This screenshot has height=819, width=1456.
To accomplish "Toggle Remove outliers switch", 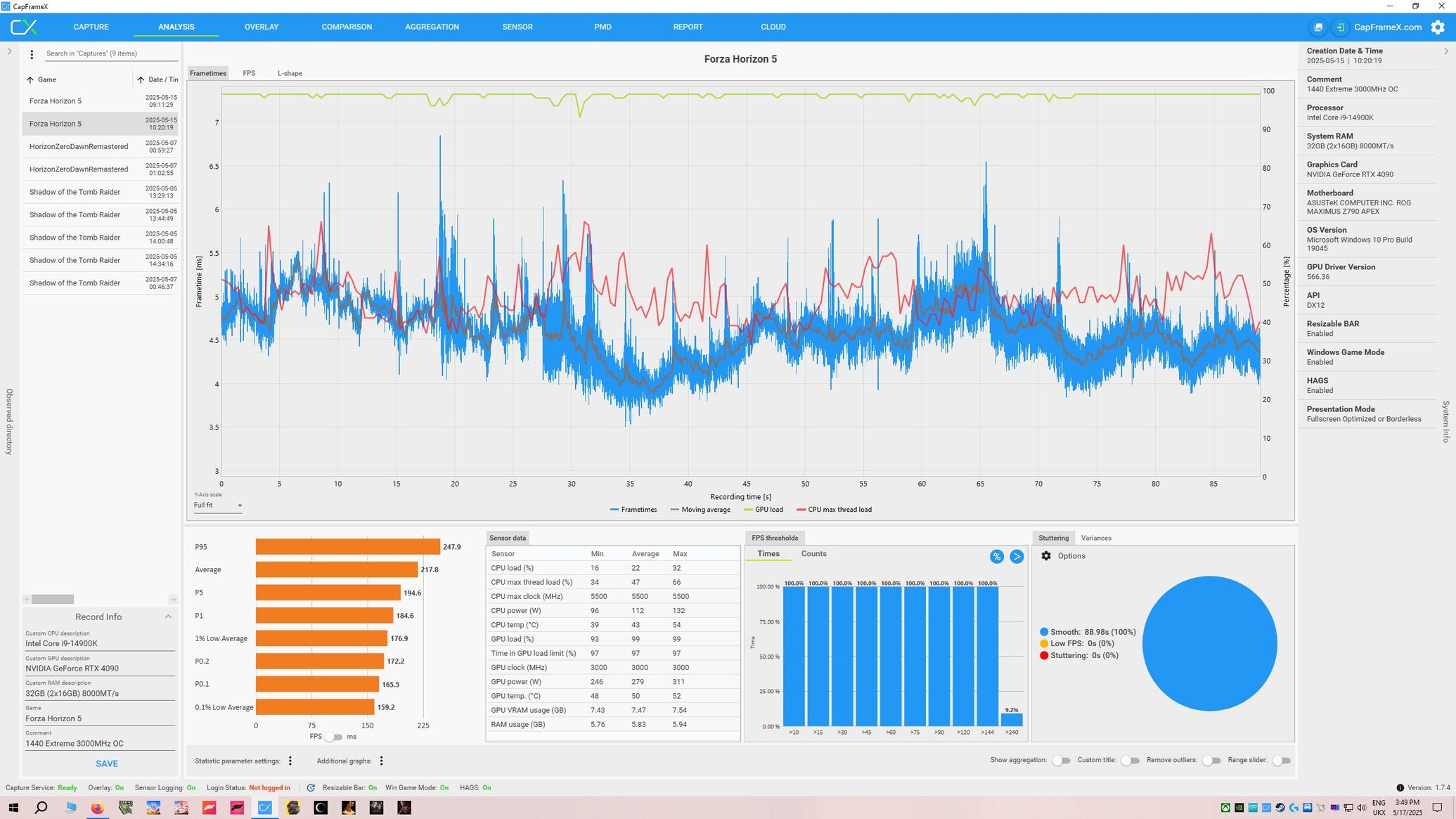I will 1211,761.
